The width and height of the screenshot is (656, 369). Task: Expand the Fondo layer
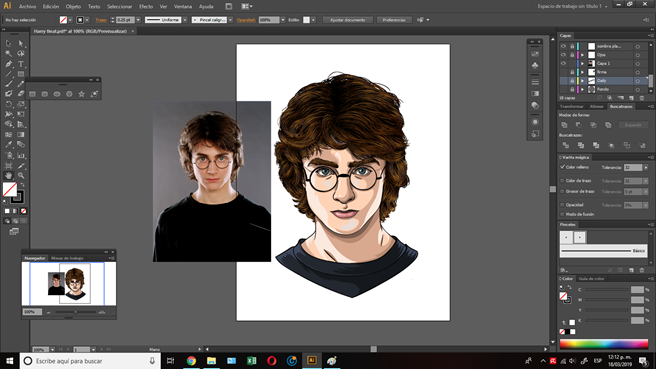point(582,90)
